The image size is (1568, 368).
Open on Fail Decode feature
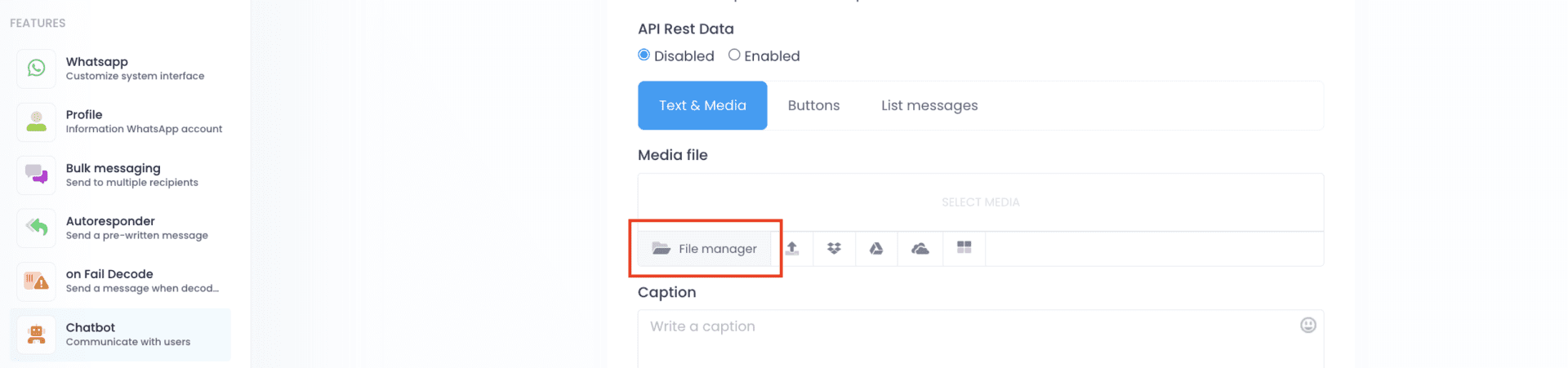pyautogui.click(x=120, y=281)
